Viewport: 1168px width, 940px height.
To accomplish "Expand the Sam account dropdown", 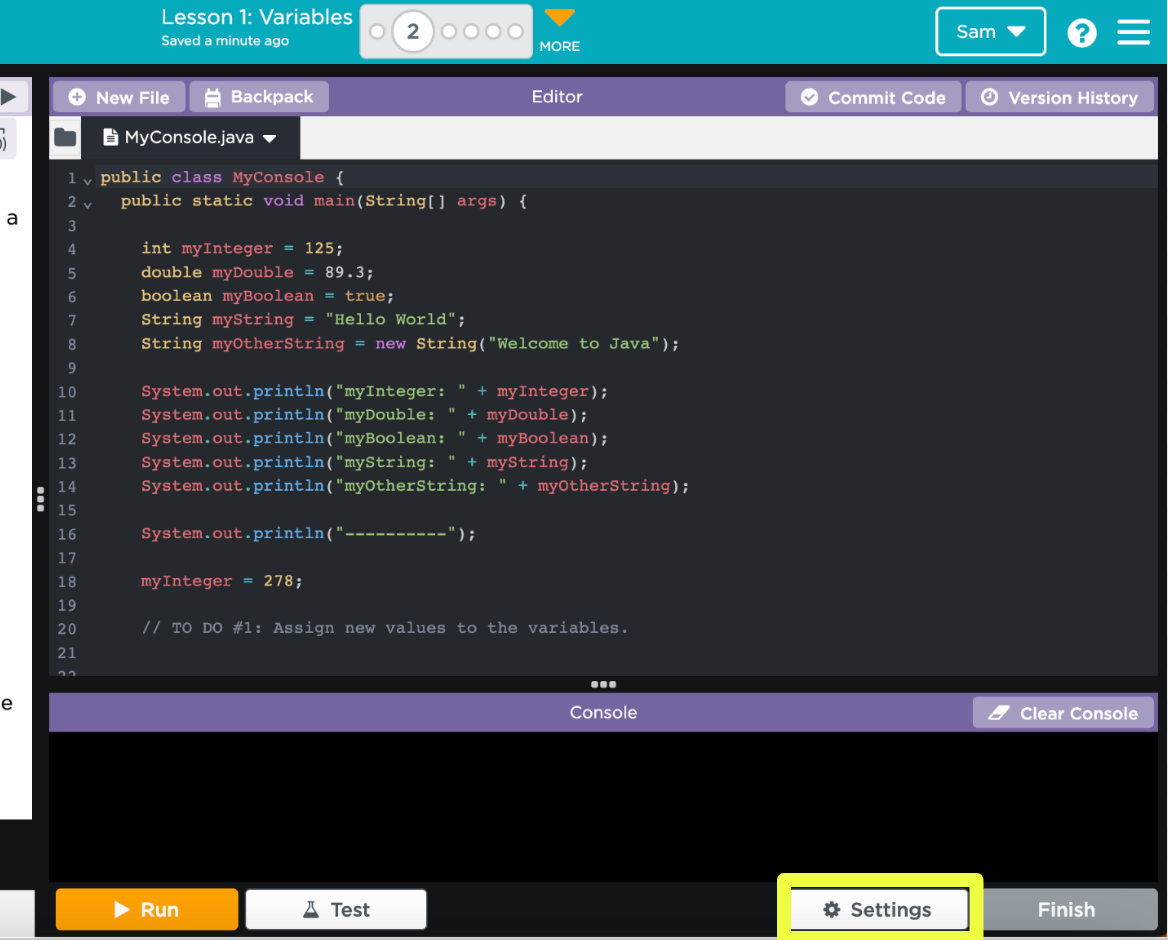I will tap(990, 32).
